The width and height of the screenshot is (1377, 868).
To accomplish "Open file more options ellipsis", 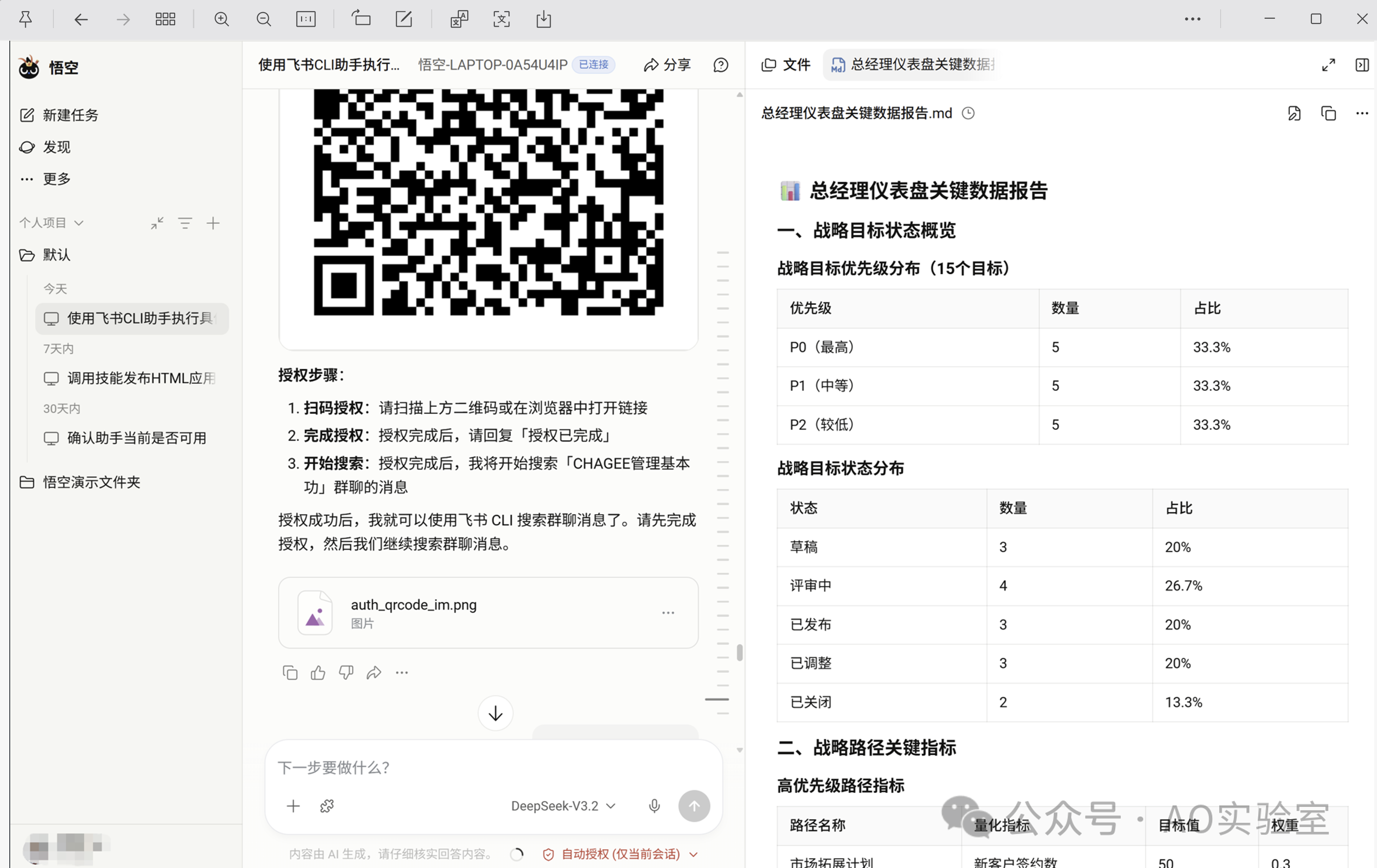I will point(1362,113).
